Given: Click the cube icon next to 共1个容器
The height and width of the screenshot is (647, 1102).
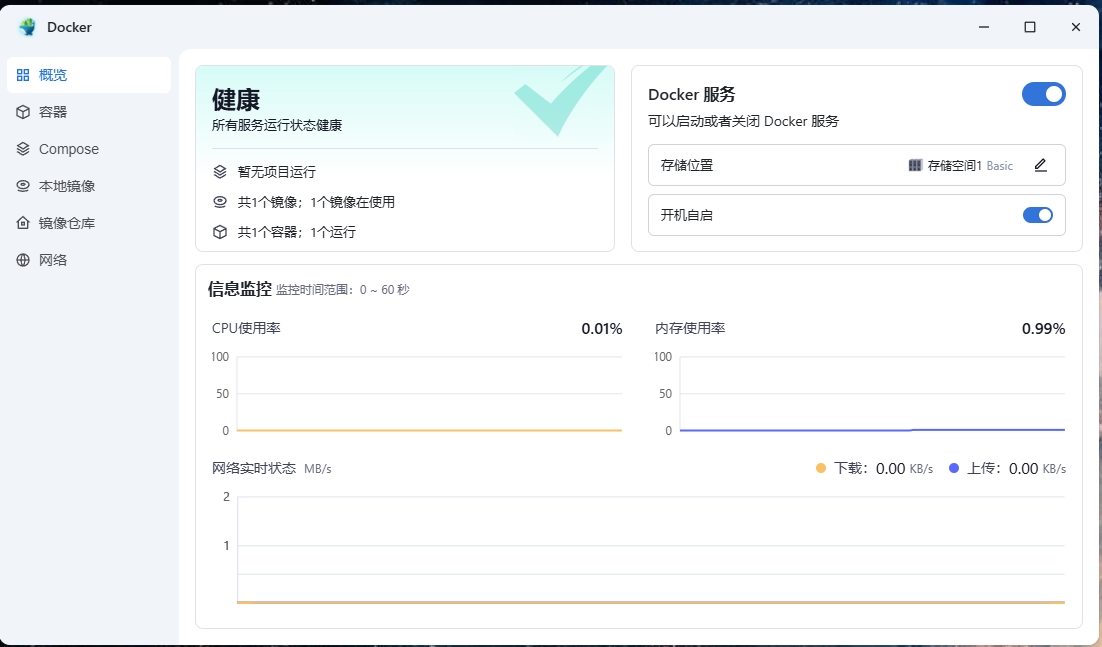Looking at the screenshot, I should (220, 232).
